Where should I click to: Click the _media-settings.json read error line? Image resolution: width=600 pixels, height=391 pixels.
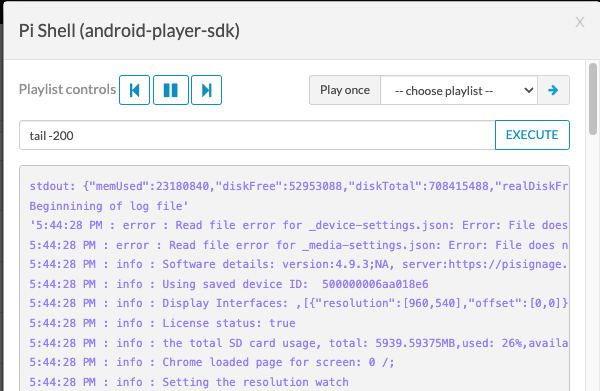pyautogui.click(x=298, y=245)
